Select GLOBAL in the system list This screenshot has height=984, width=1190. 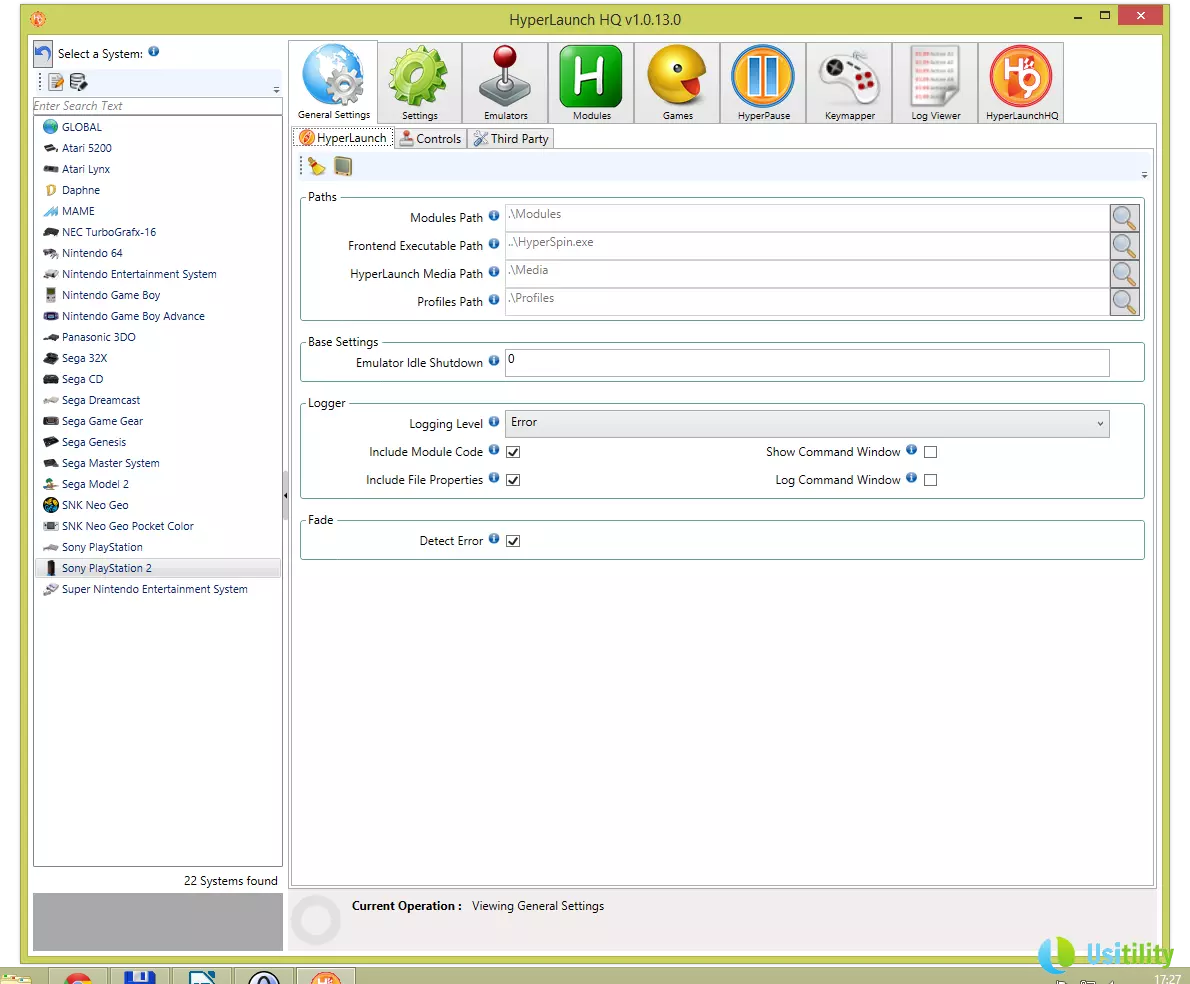[81, 127]
